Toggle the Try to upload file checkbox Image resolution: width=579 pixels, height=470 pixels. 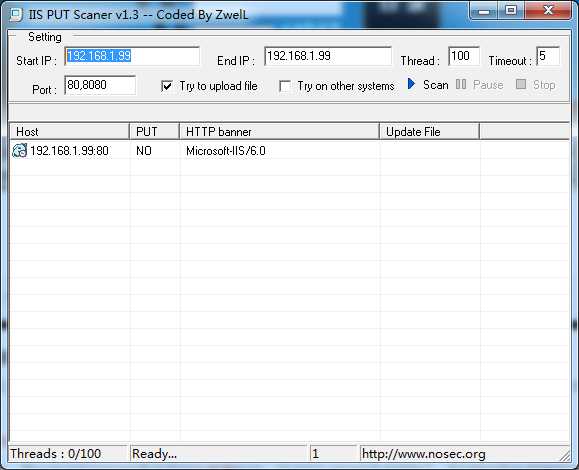click(167, 86)
